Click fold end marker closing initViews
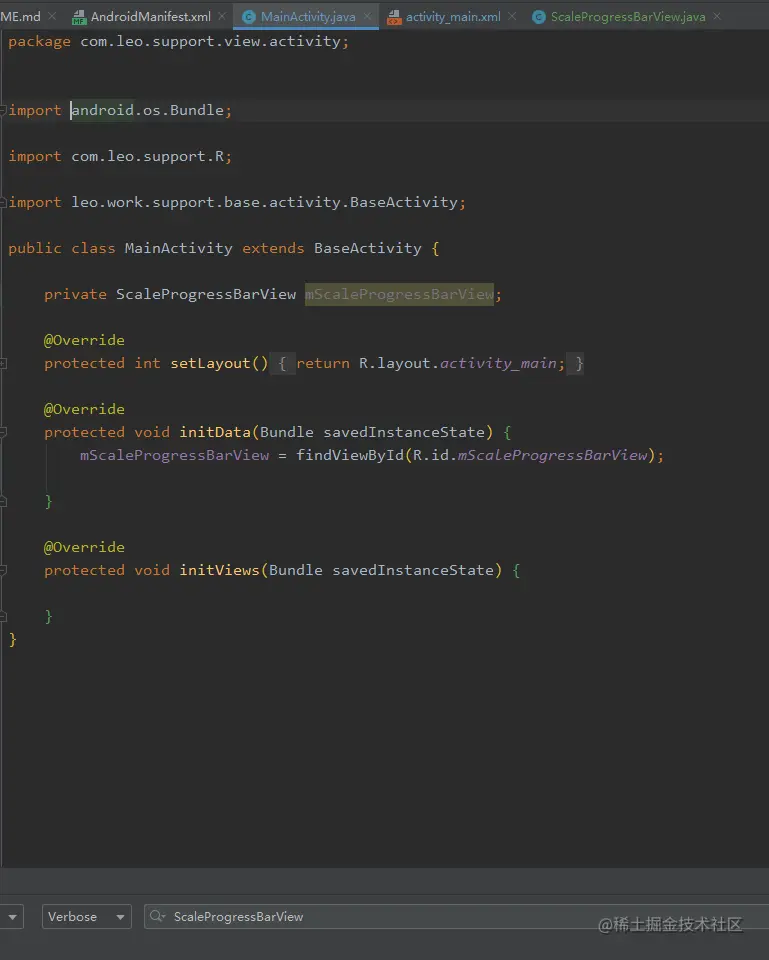This screenshot has height=960, width=769. pyautogui.click(x=3, y=617)
